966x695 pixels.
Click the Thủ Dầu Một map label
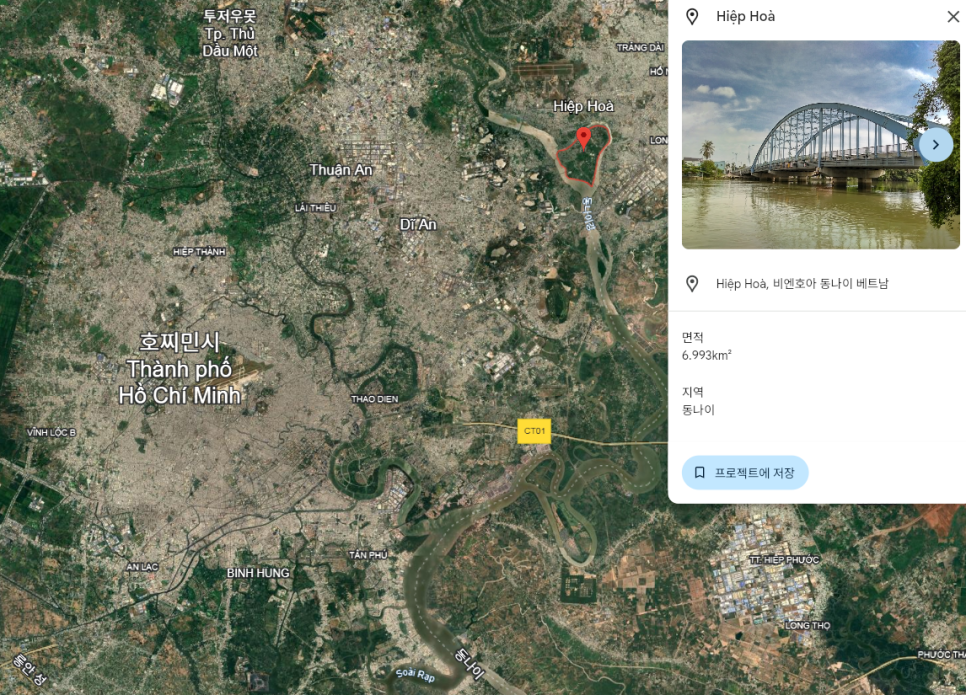229,34
